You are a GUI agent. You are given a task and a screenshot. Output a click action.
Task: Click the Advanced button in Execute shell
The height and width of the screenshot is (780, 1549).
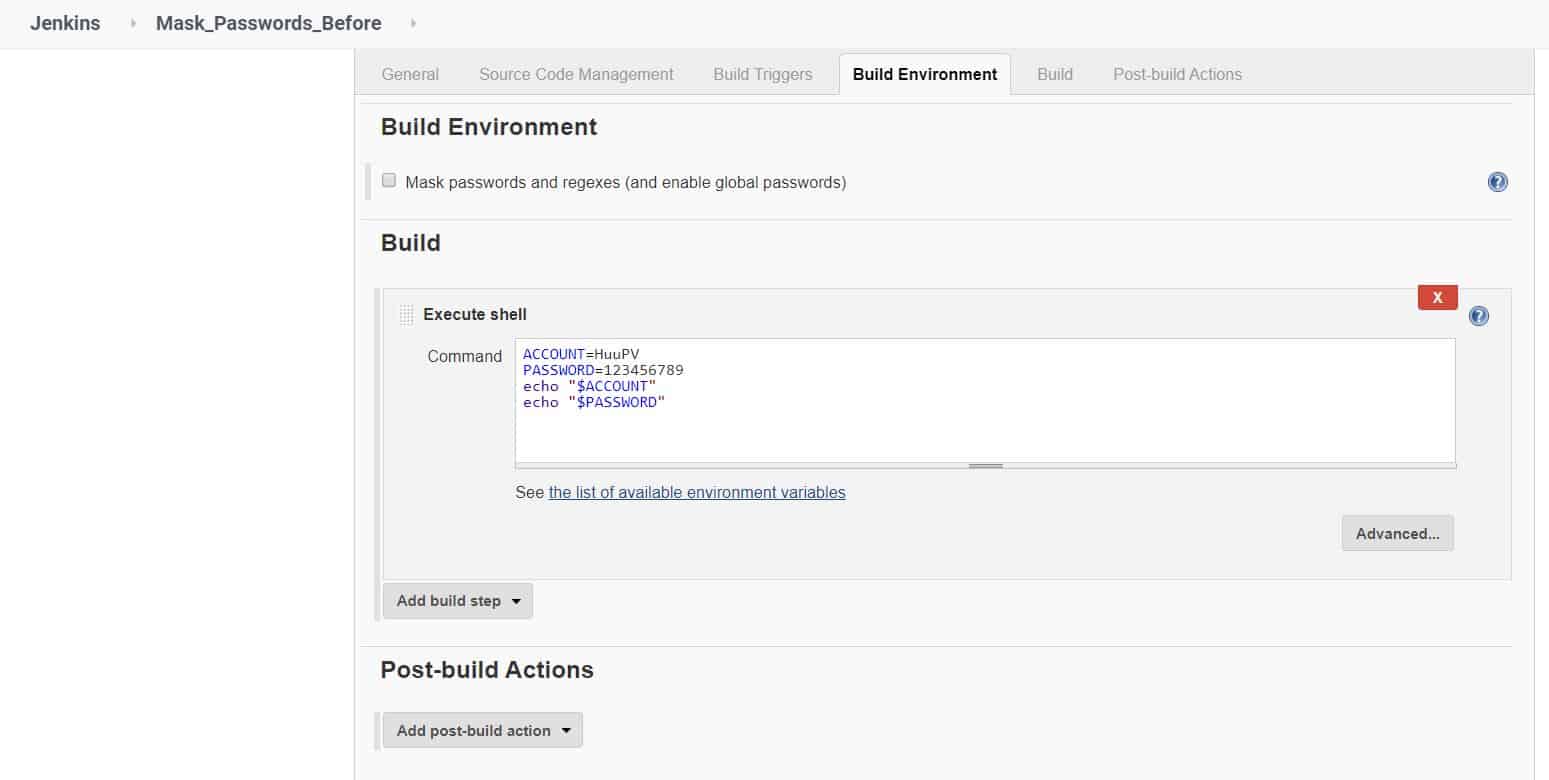1397,533
